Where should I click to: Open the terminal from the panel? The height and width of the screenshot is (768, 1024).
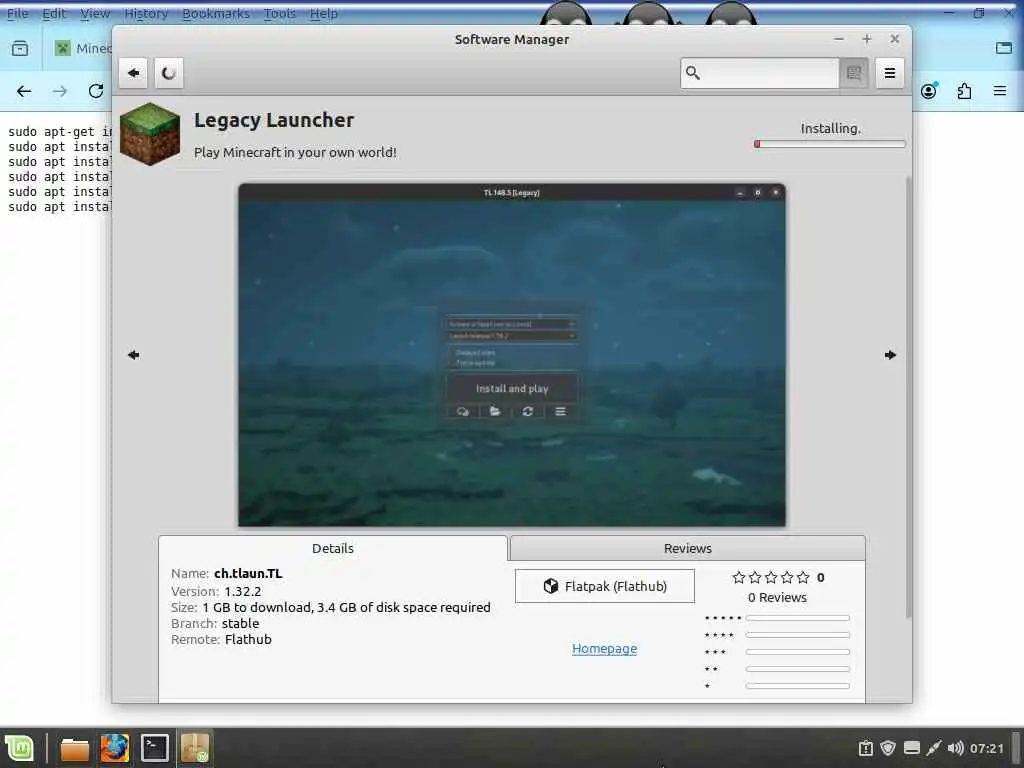155,748
